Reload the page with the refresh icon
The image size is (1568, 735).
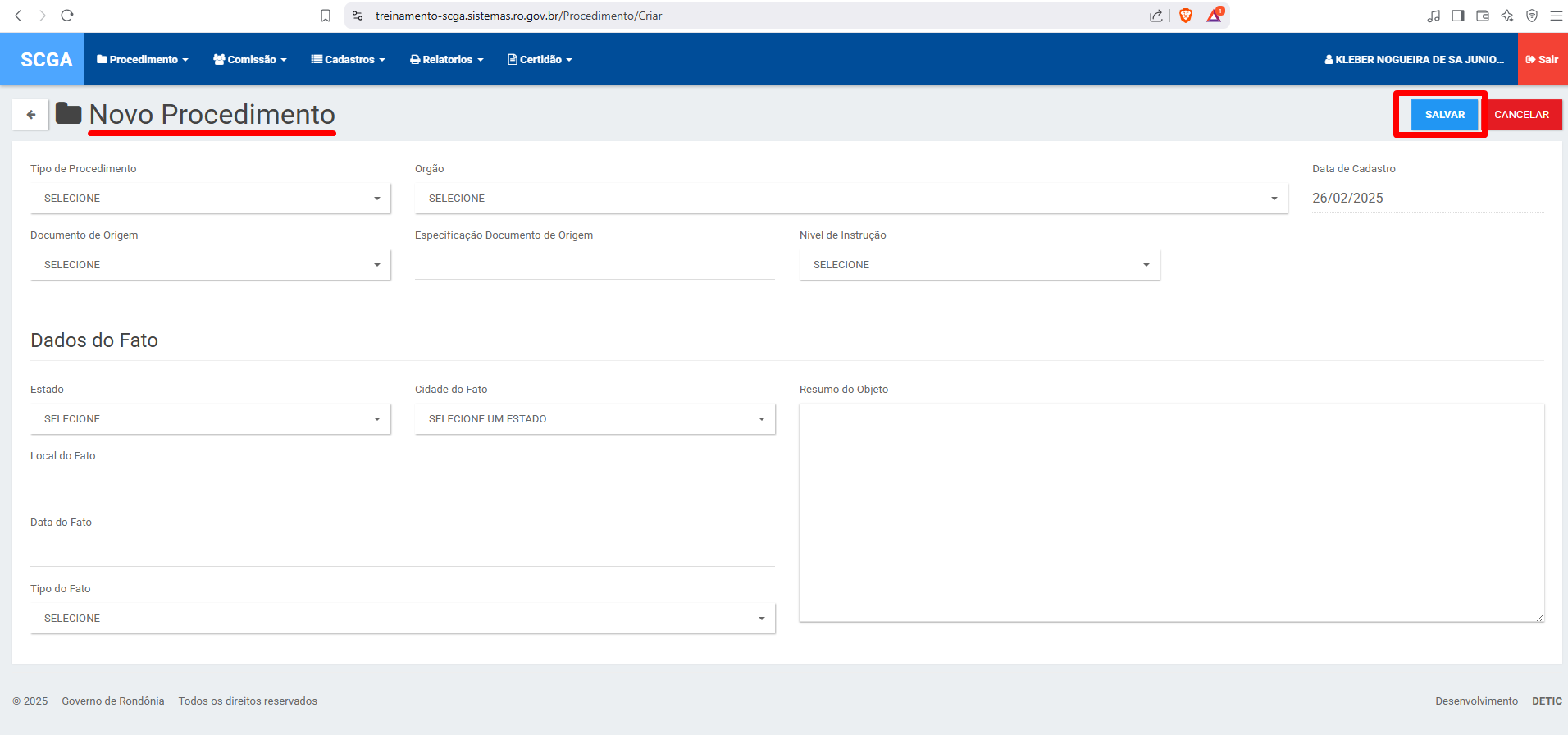67,16
